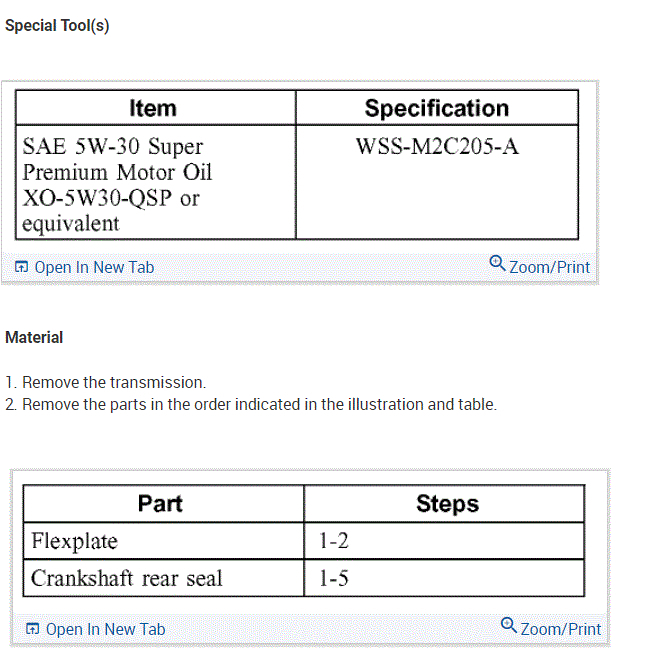Image resolution: width=654 pixels, height=670 pixels.
Task: Open the oil specification table in a new tab
Action: tap(94, 267)
